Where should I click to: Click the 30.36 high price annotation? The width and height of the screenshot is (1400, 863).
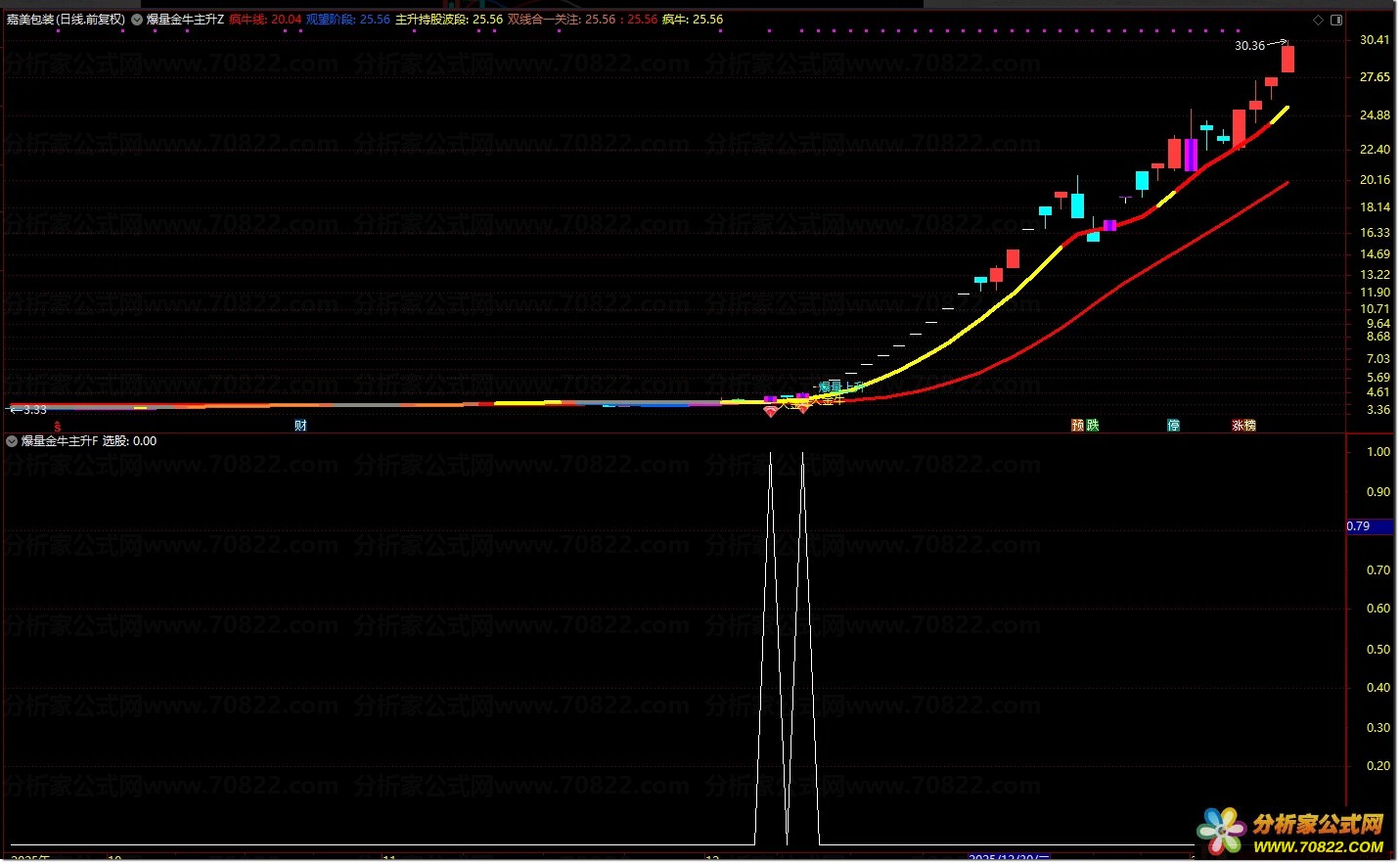click(1249, 46)
